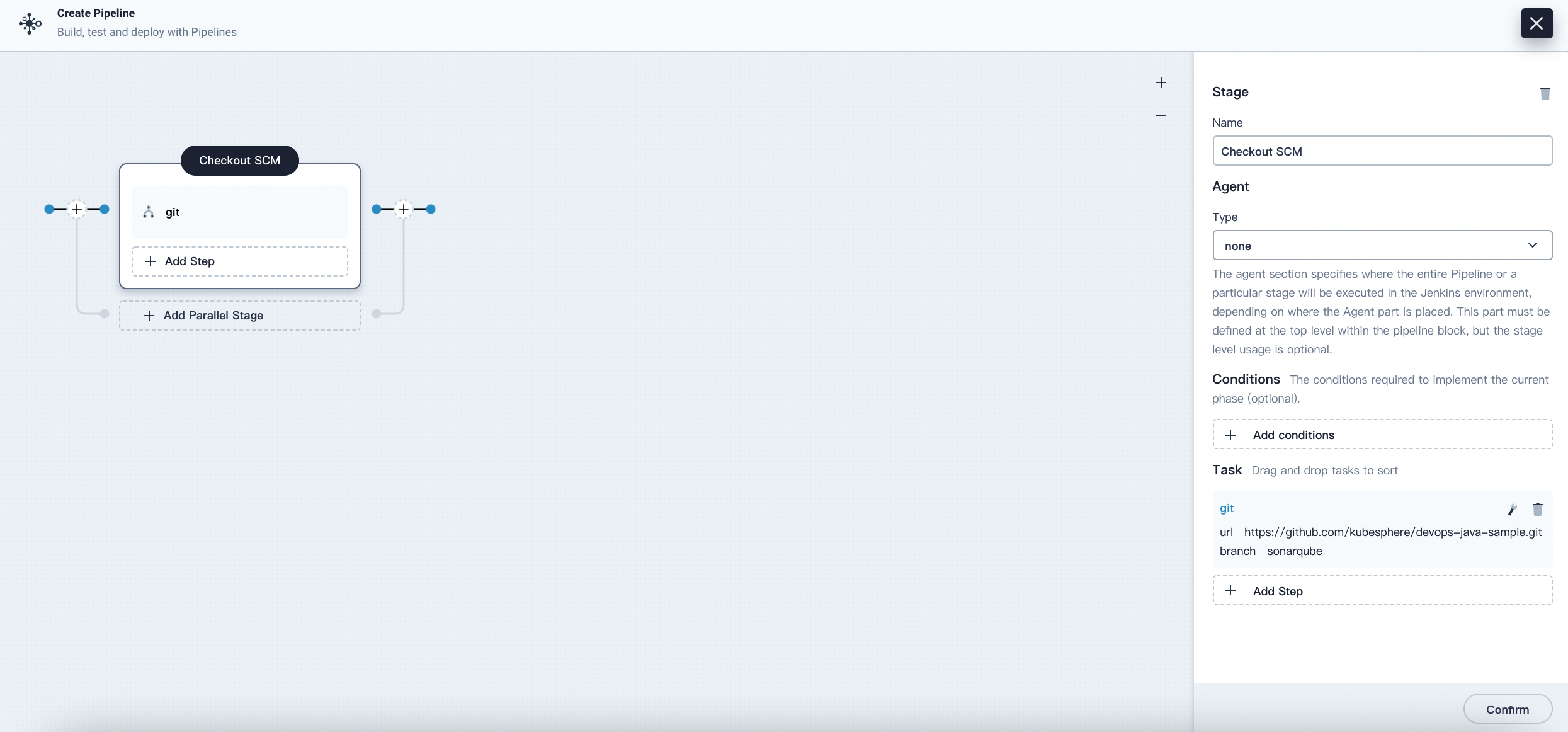Remove the git task via trash icon
Viewport: 1568px width, 732px height.
pyautogui.click(x=1537, y=510)
